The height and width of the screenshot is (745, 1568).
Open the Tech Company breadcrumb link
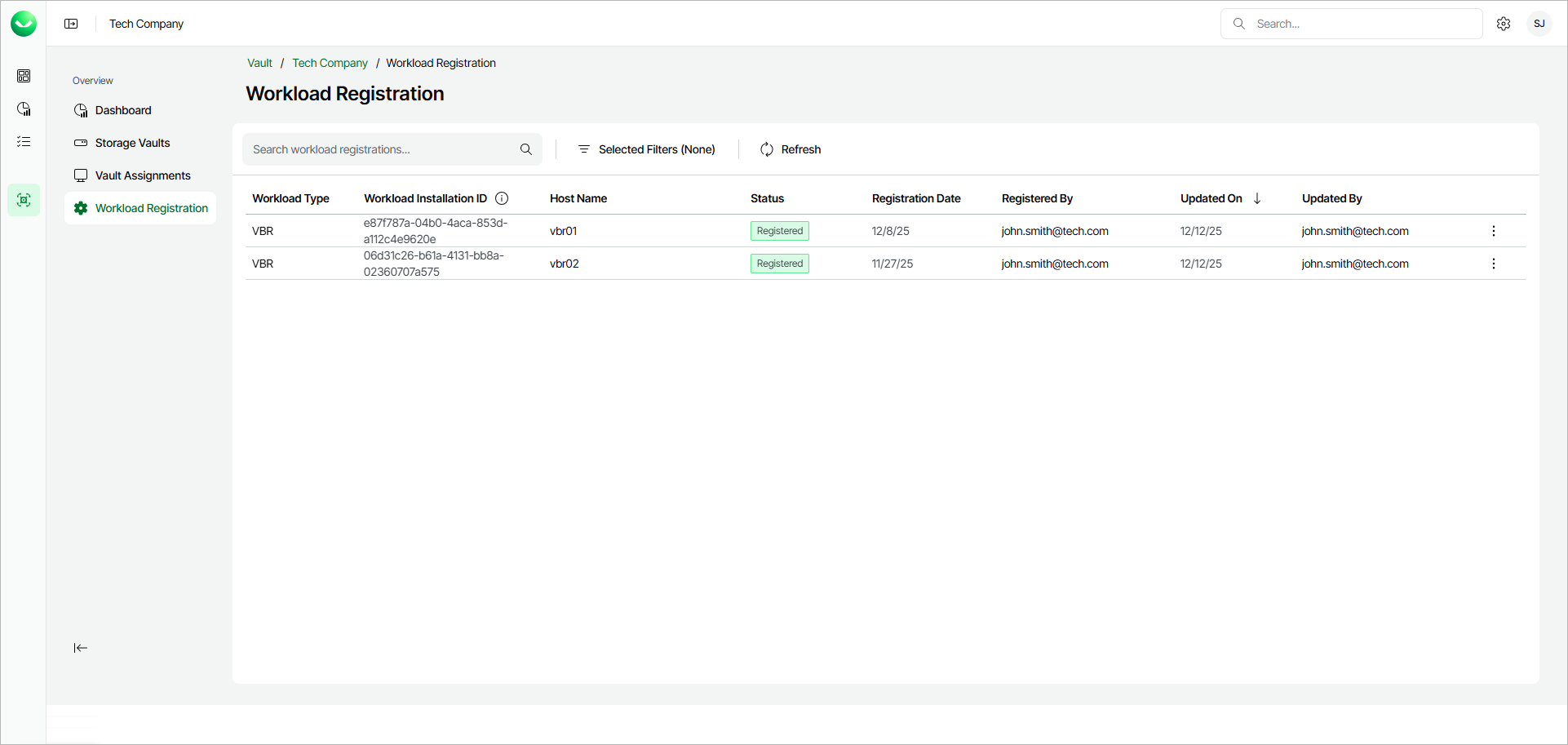point(330,63)
